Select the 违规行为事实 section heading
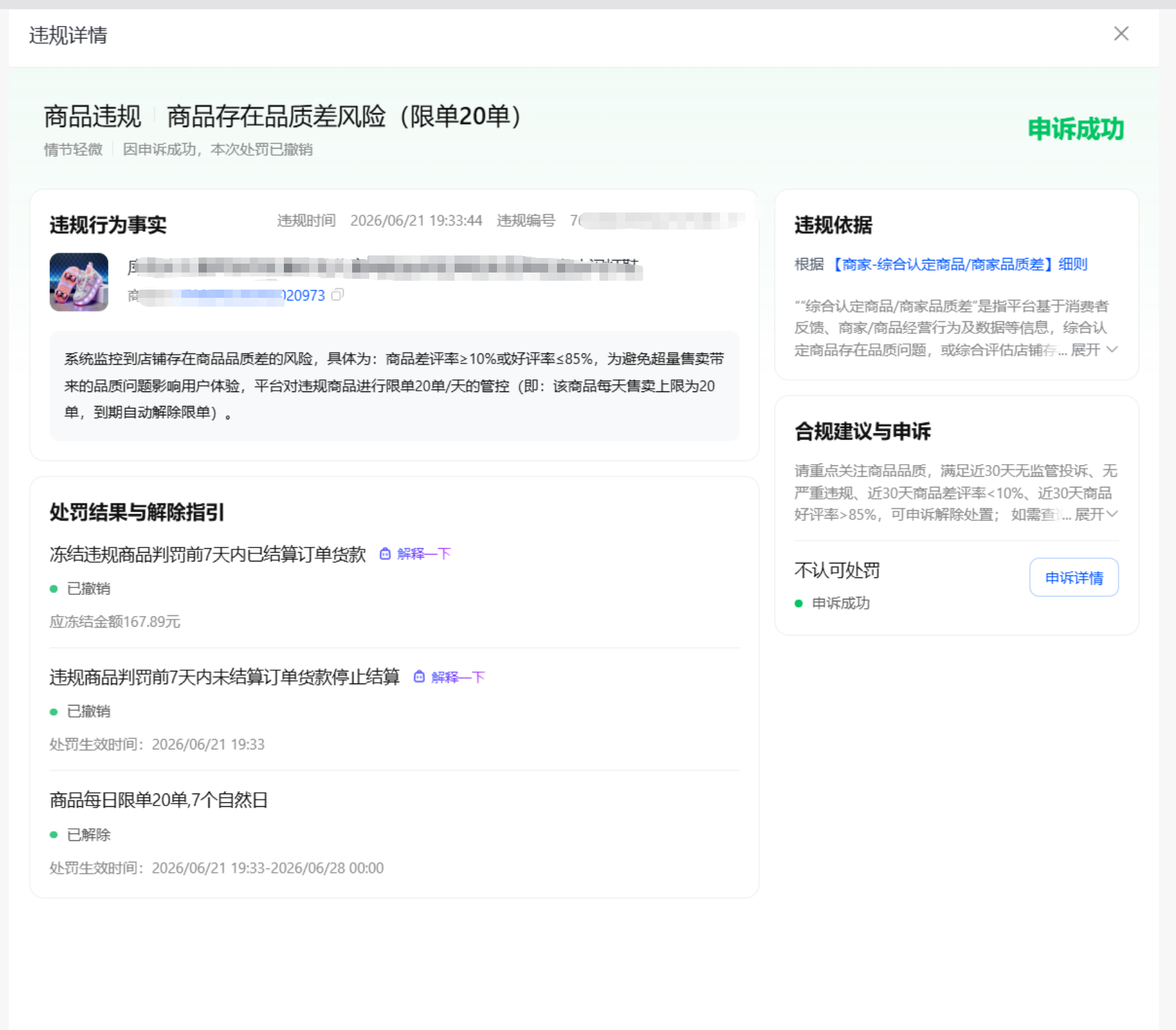This screenshot has width=1176, height=1030. tap(108, 224)
